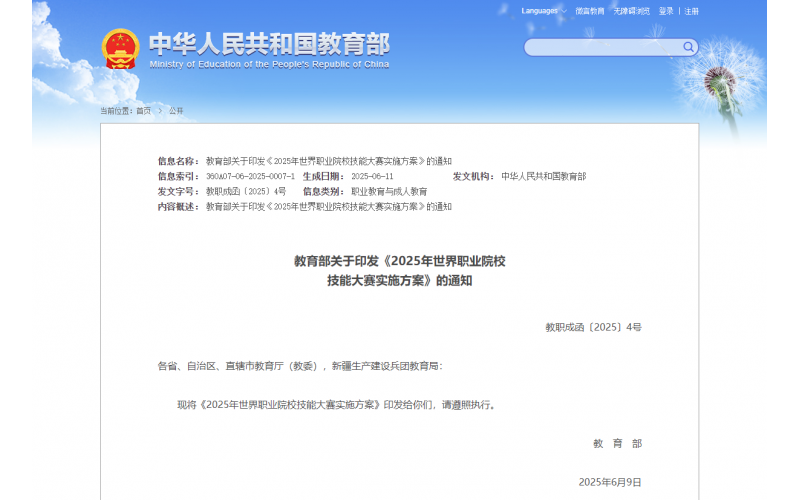Click the right-aligned 教职成函〔2025〕4号 line
This screenshot has height=500, width=800.
(x=593, y=327)
